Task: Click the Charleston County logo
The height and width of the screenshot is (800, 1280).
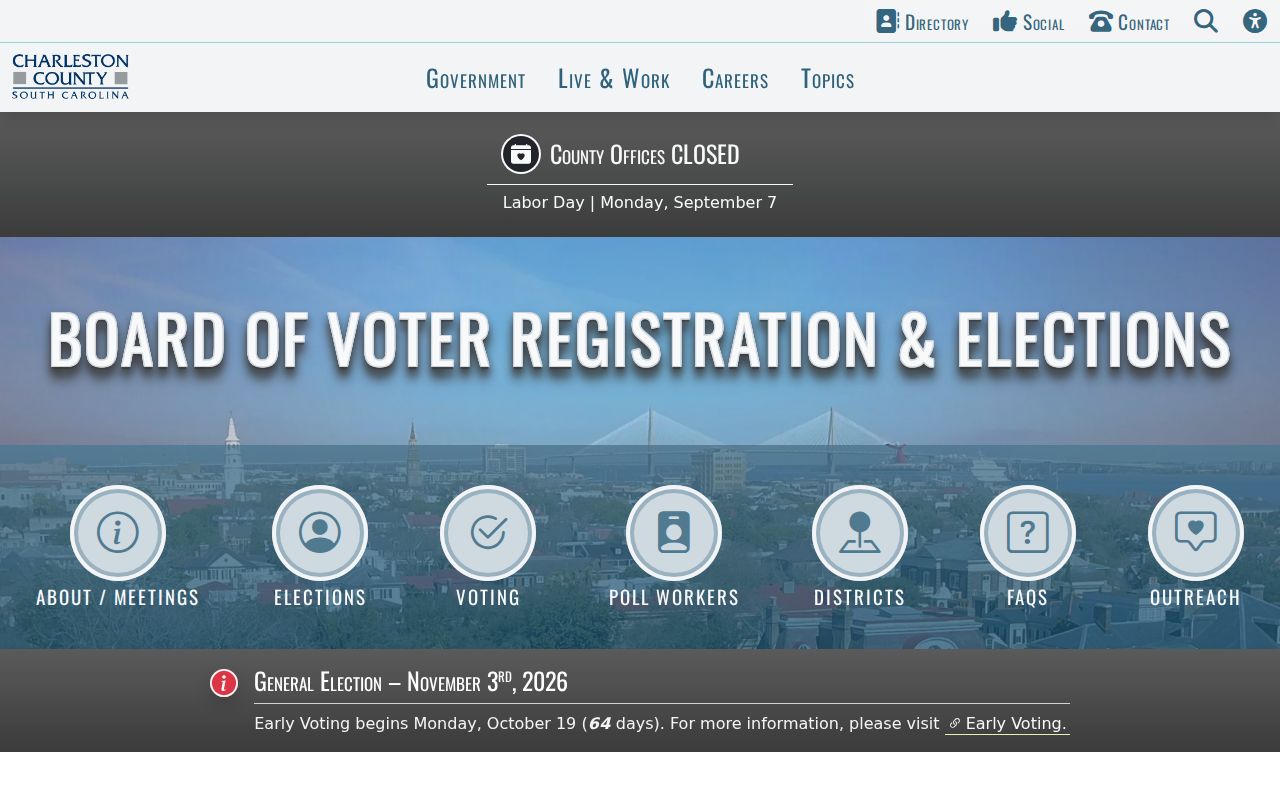Action: [x=70, y=77]
